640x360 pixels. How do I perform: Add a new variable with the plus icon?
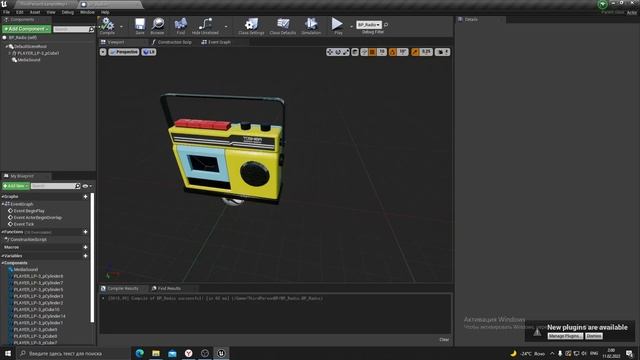click(85, 256)
